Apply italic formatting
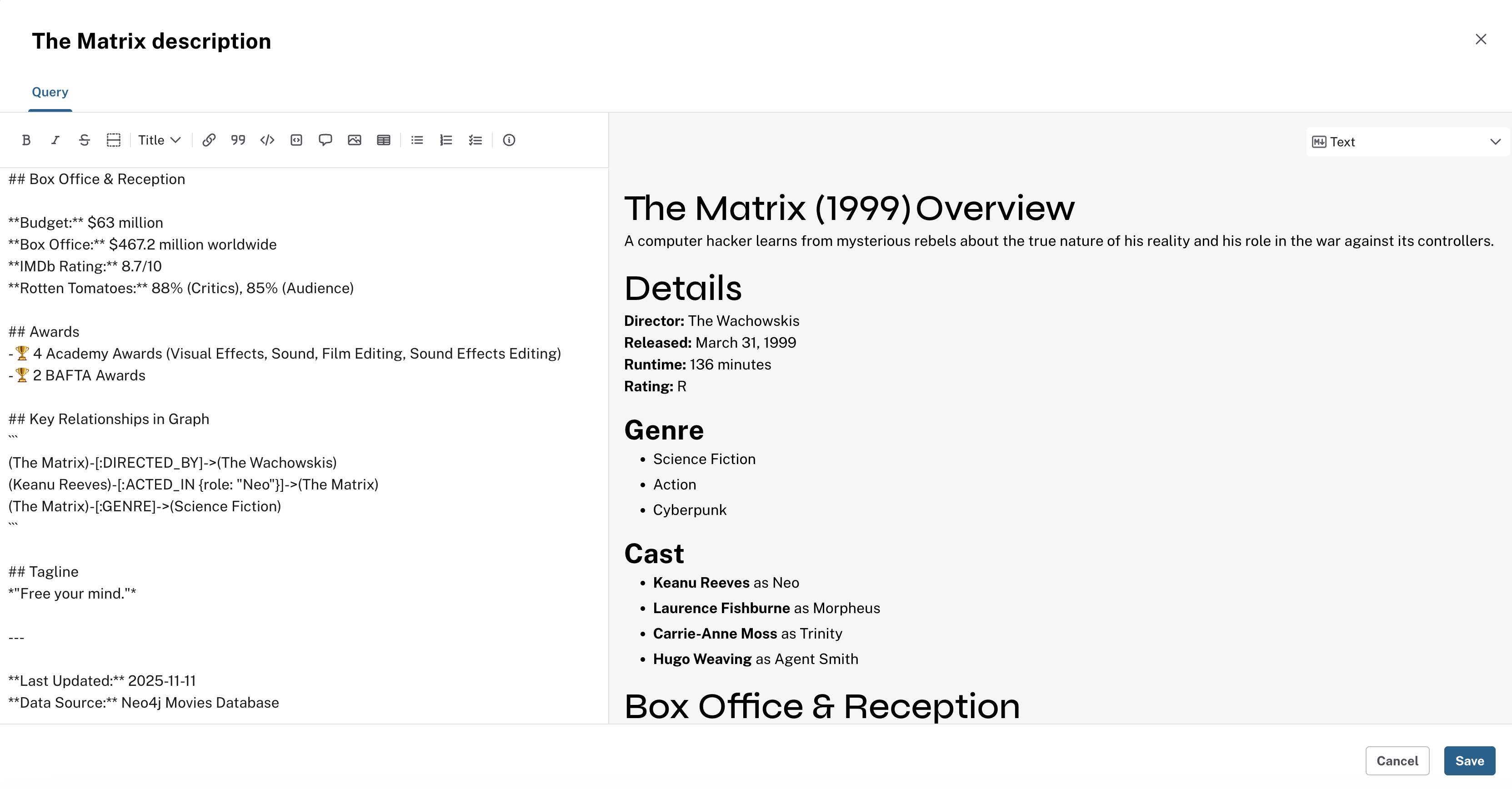Screen dimensions: 1512x789 [x=55, y=140]
